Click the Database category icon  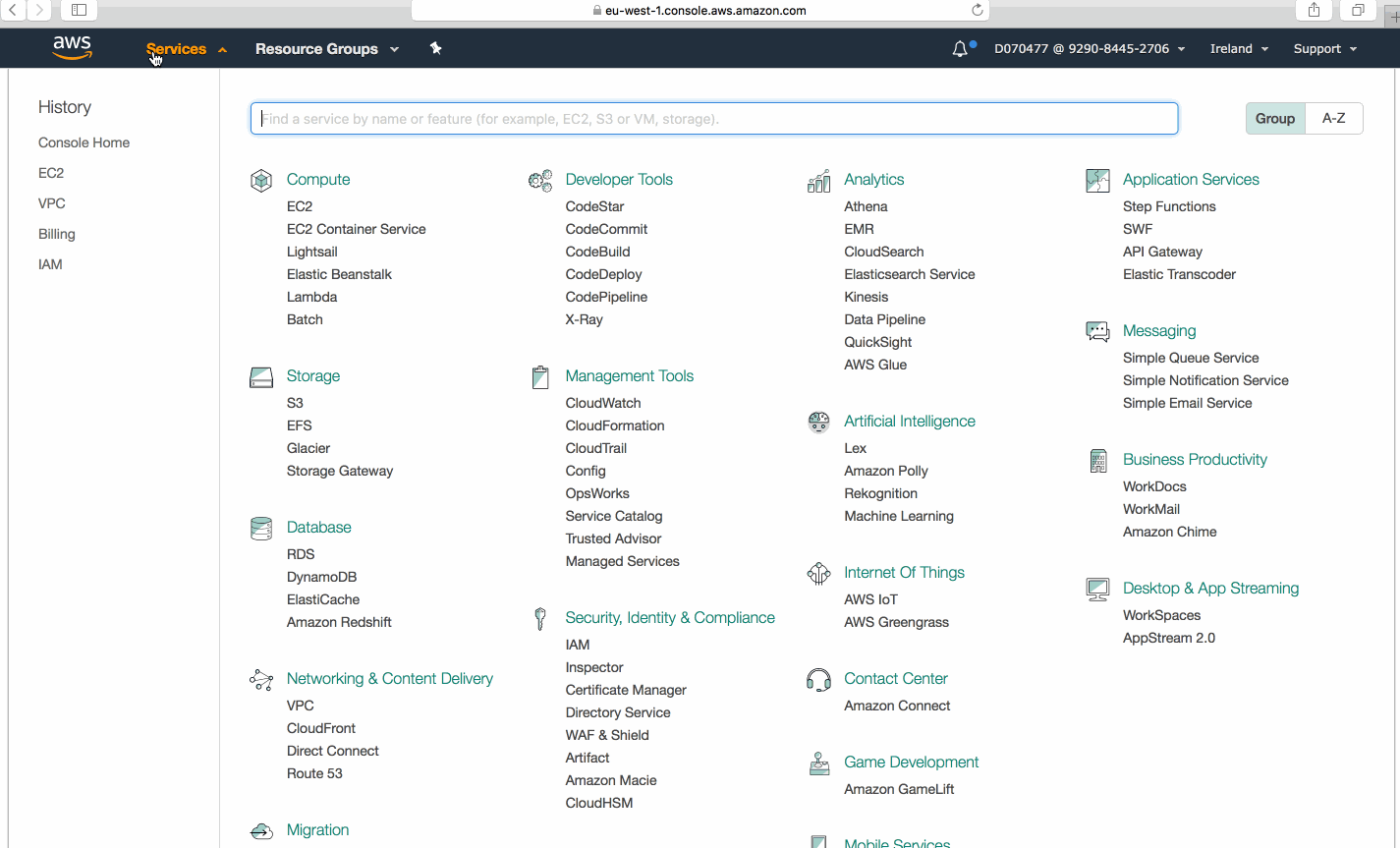[x=261, y=528]
